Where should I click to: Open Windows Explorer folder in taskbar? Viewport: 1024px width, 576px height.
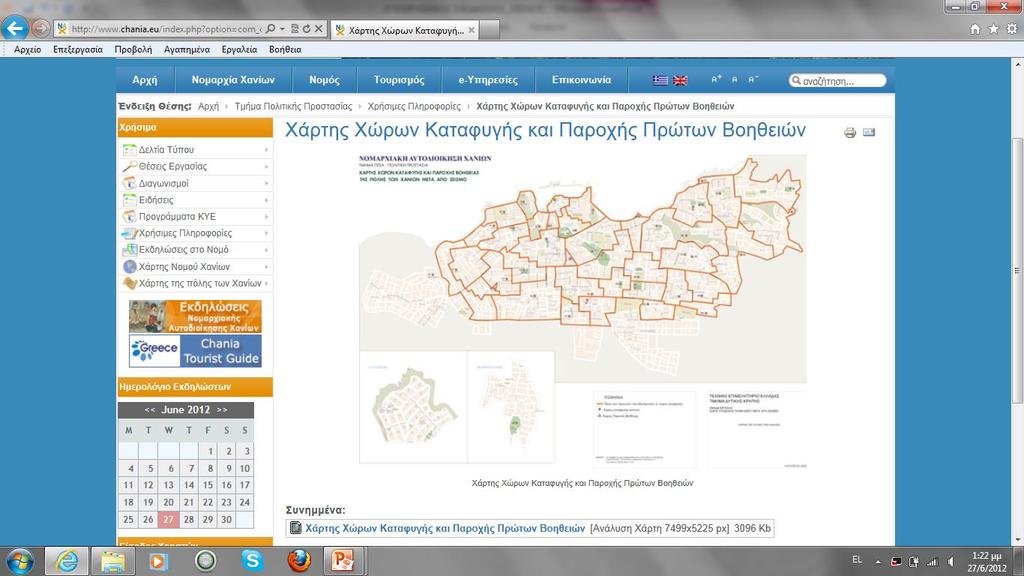[x=113, y=561]
